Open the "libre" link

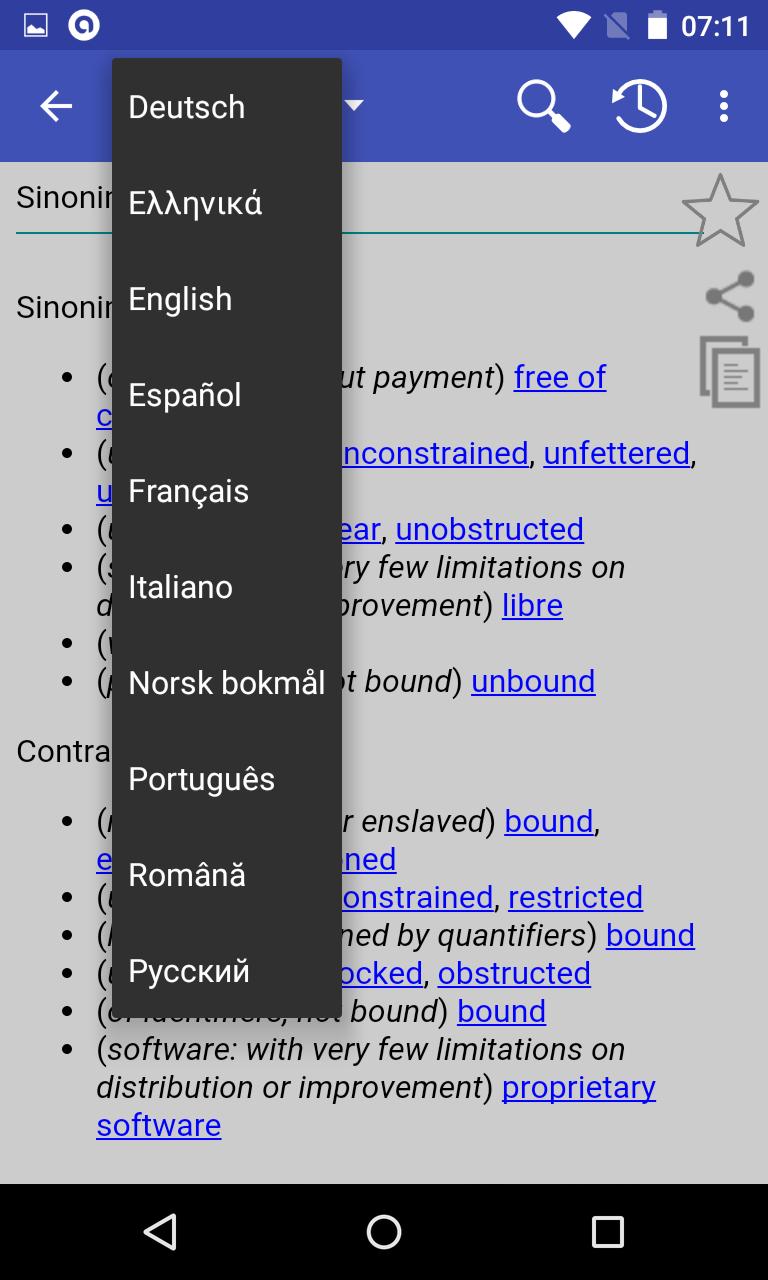pos(532,605)
